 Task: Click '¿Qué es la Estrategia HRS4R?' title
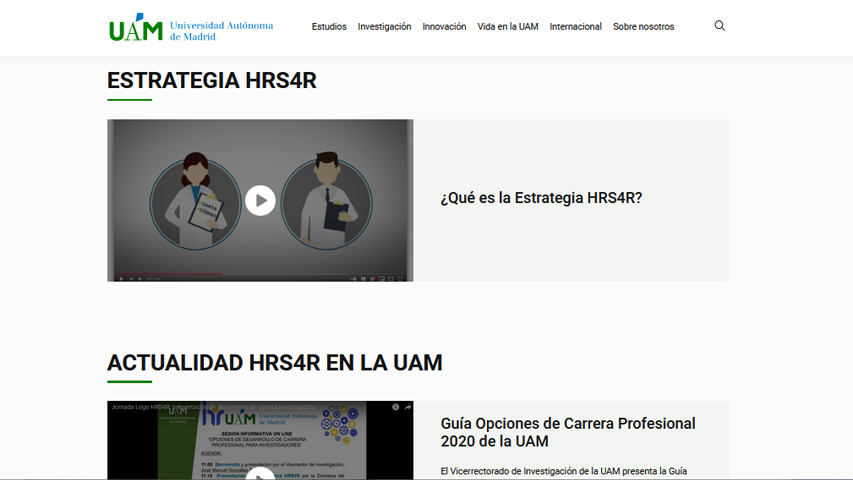click(541, 198)
